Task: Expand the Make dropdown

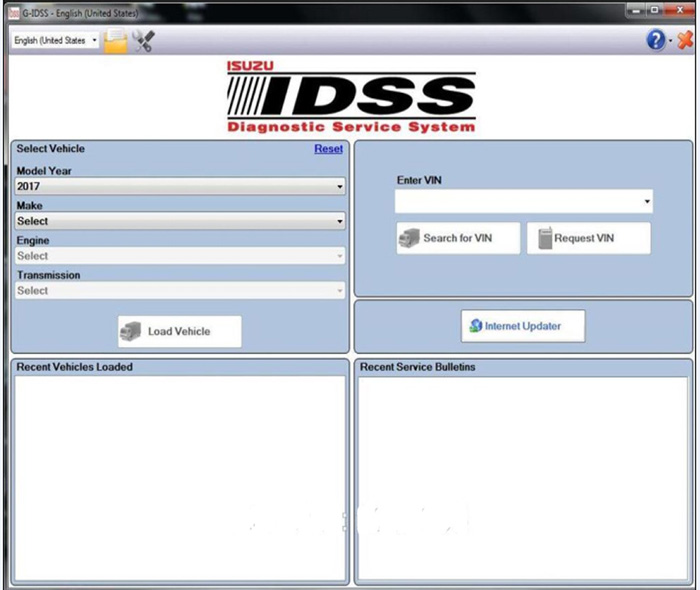Action: pyautogui.click(x=180, y=221)
